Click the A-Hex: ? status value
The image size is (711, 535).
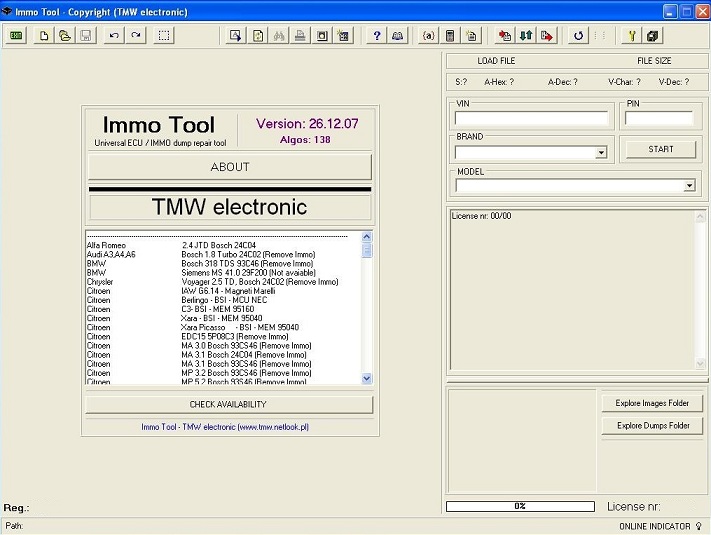(499, 82)
